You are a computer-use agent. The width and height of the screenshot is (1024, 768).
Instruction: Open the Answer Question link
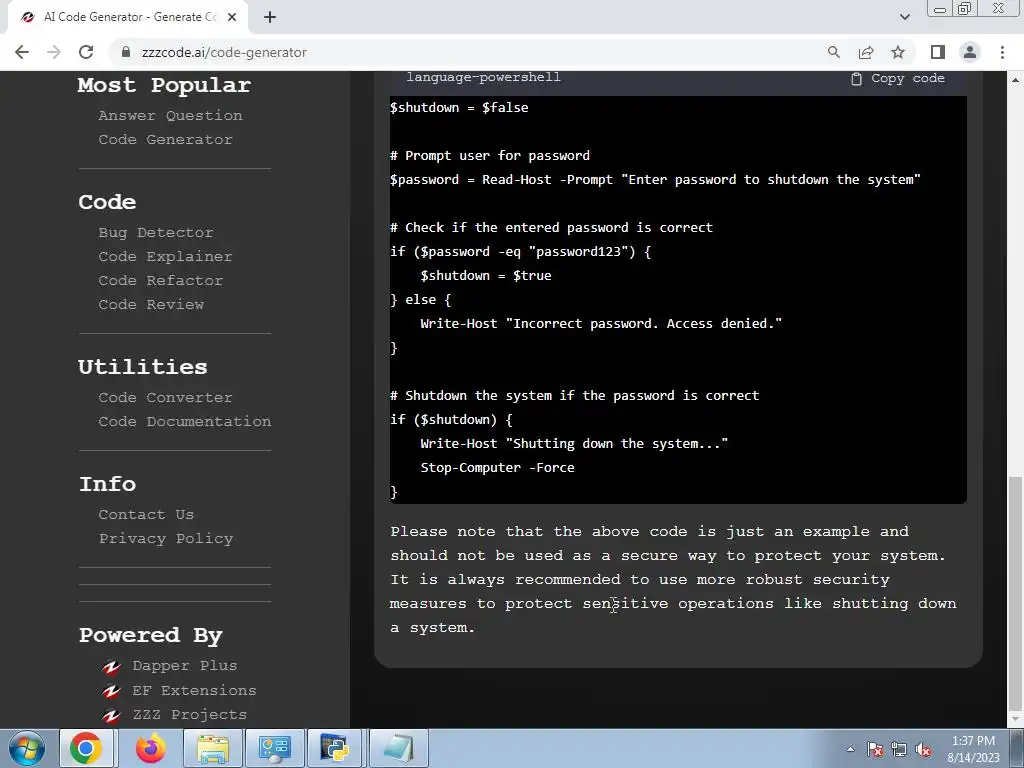(170, 116)
